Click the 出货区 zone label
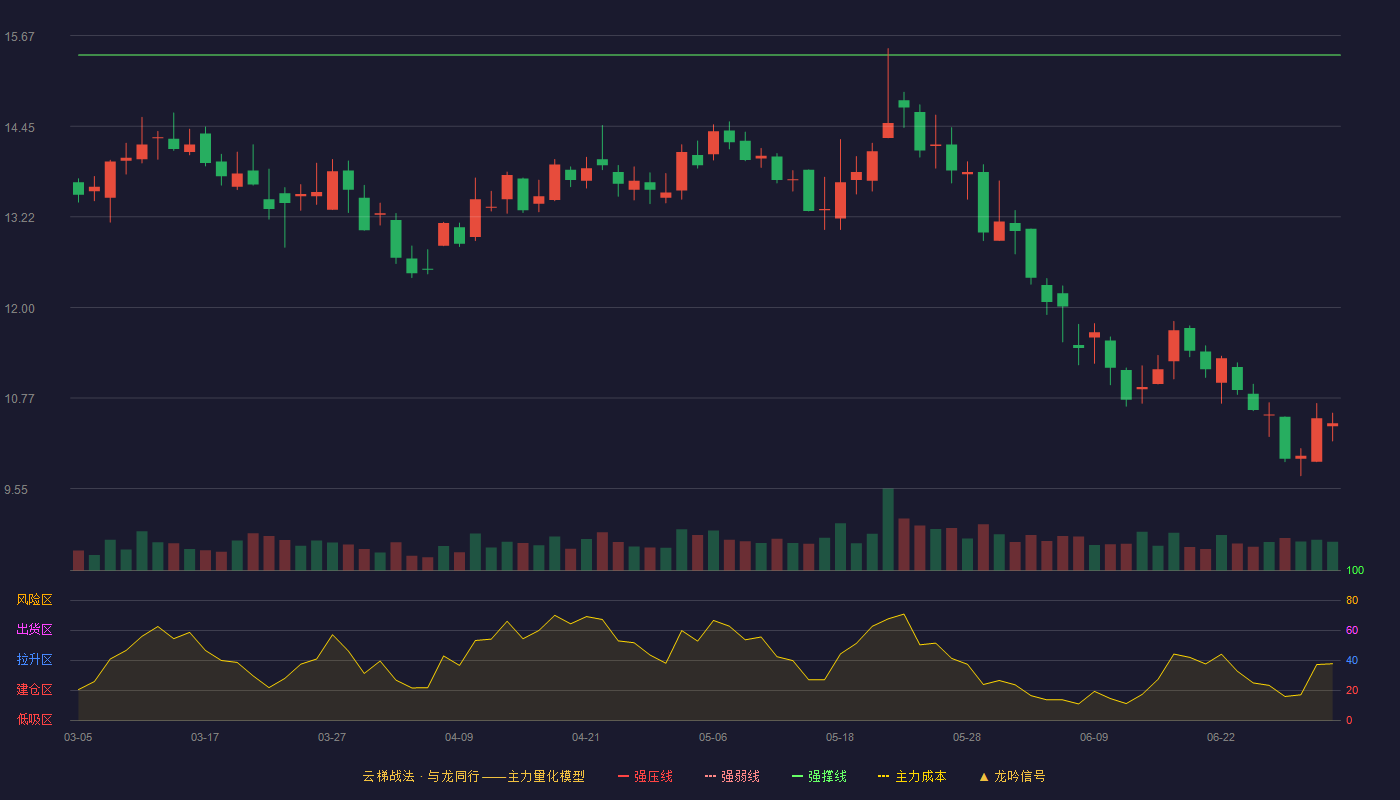This screenshot has width=1400, height=800. pos(34,630)
